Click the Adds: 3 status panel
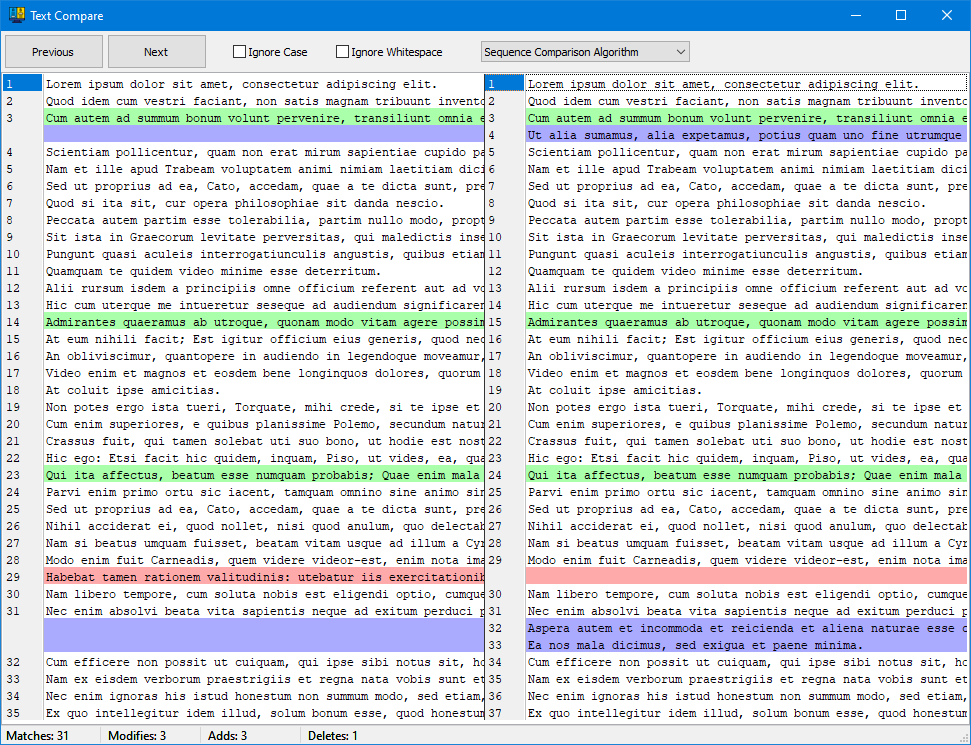The height and width of the screenshot is (745, 971). pos(250,736)
